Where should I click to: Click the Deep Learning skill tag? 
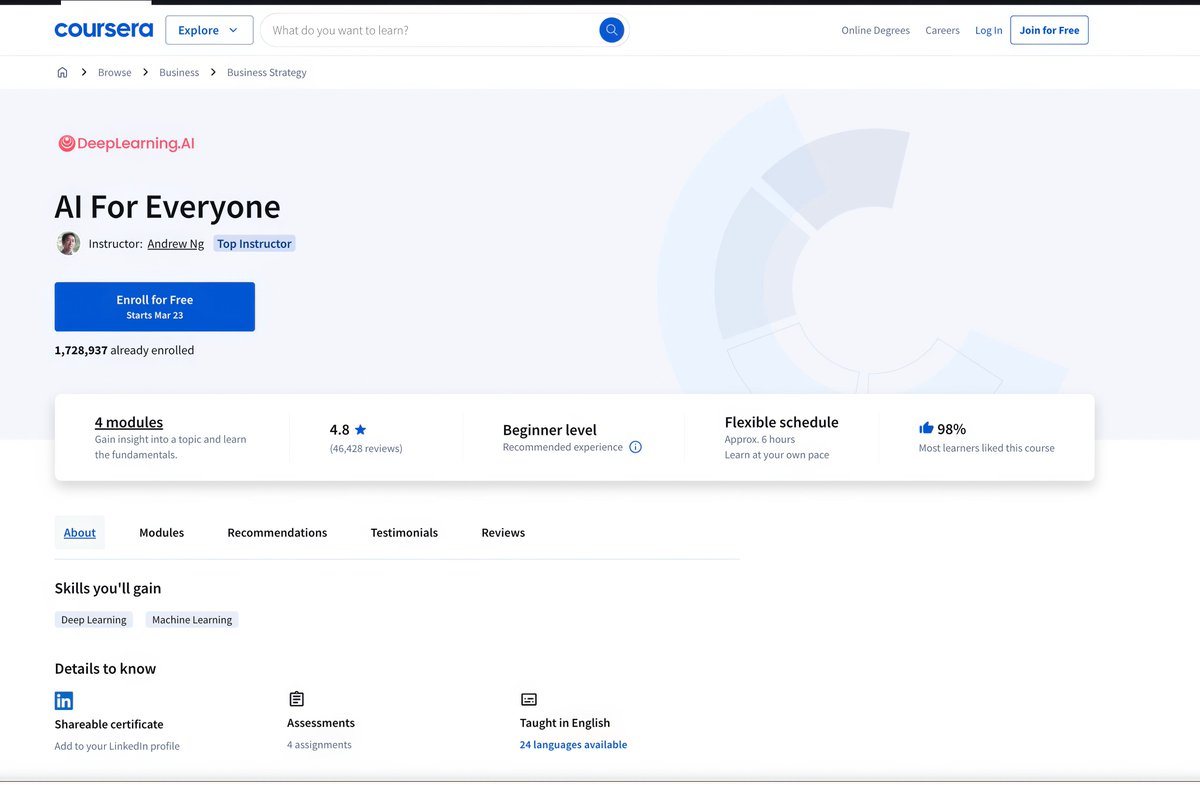click(94, 620)
